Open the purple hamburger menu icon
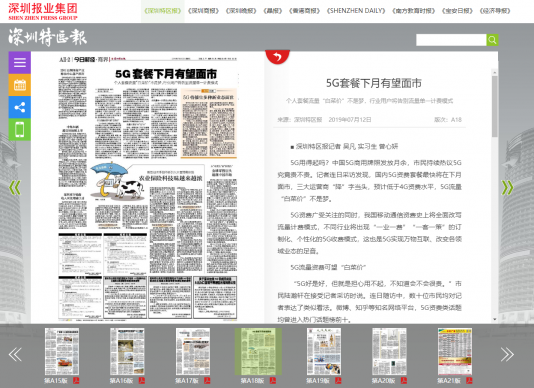This screenshot has height=388, width=534. (19, 62)
